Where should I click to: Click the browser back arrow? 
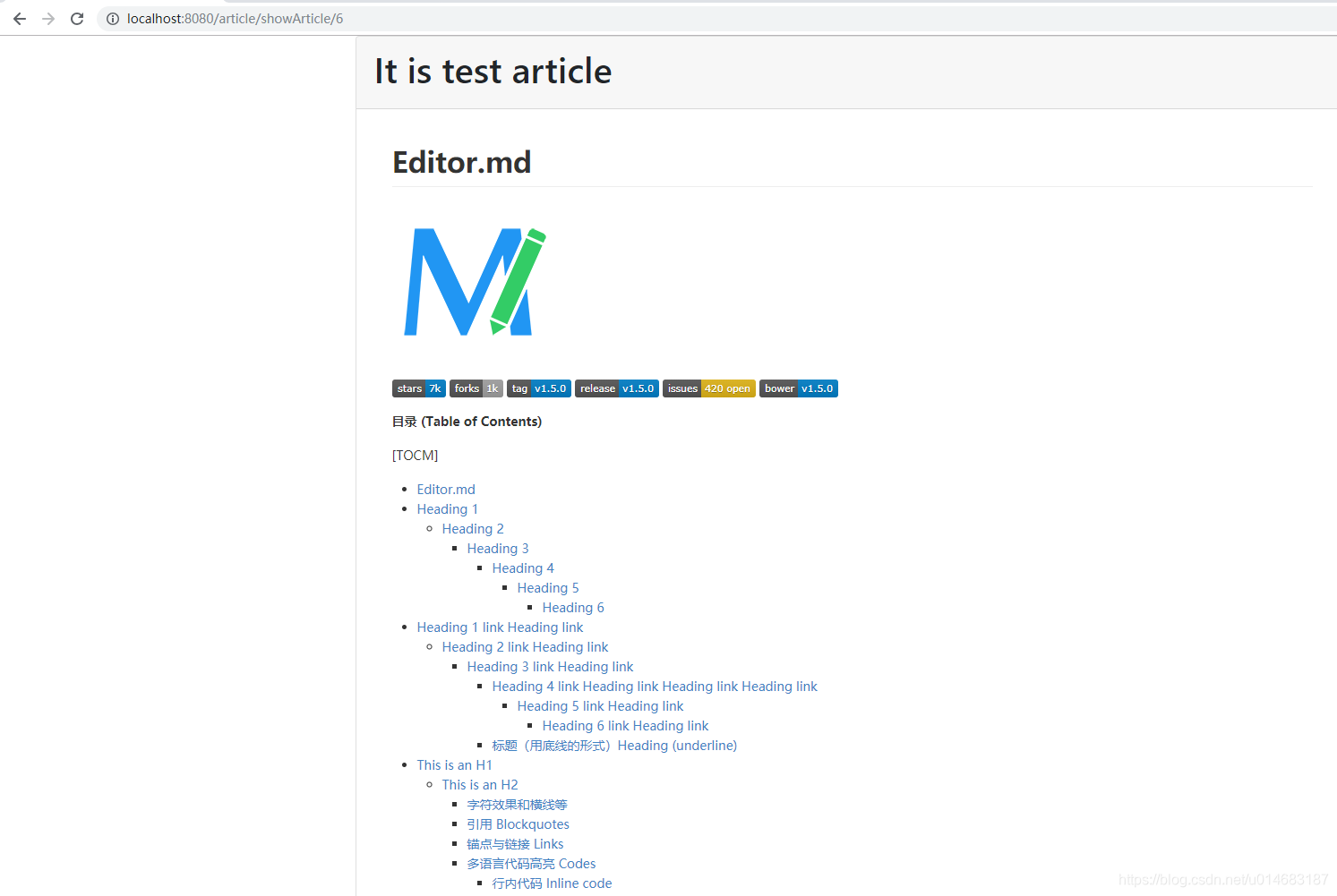tap(20, 18)
